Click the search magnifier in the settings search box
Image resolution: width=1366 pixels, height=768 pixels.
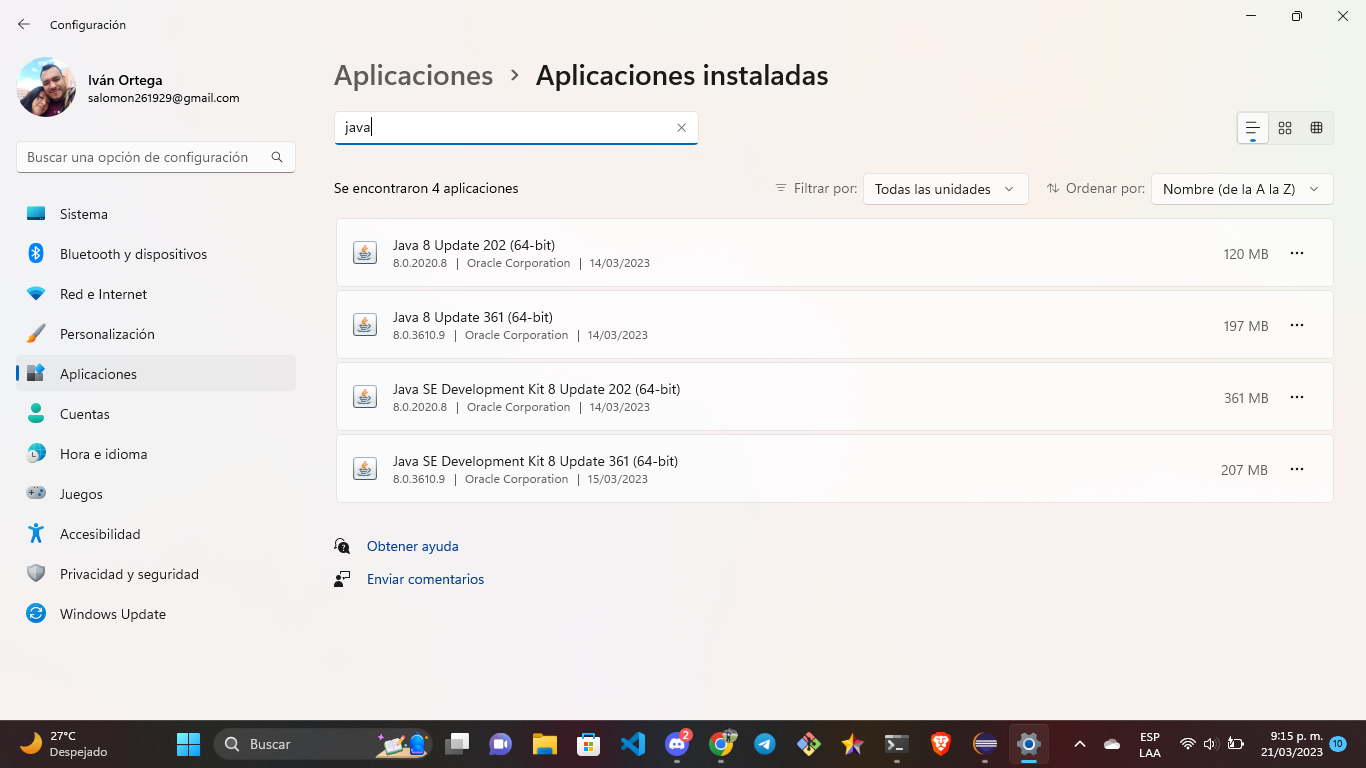pyautogui.click(x=277, y=157)
